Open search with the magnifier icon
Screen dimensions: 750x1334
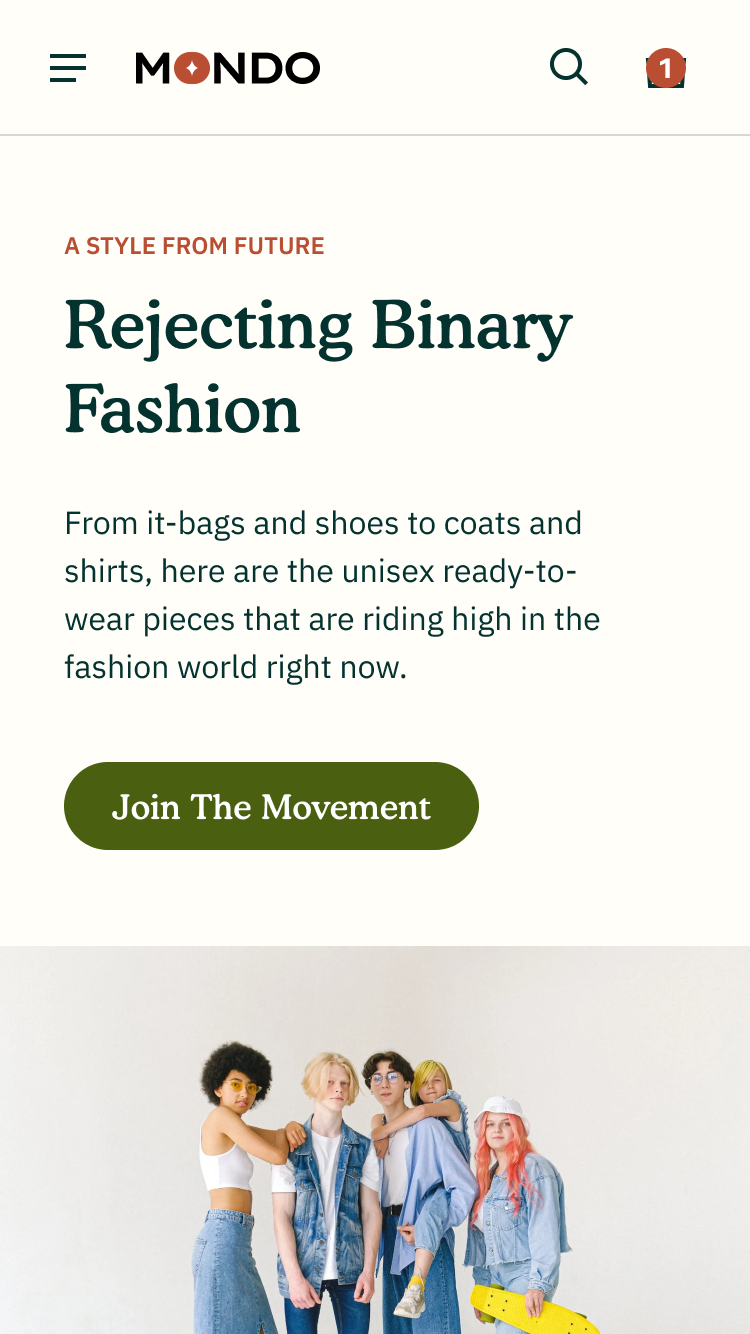568,67
